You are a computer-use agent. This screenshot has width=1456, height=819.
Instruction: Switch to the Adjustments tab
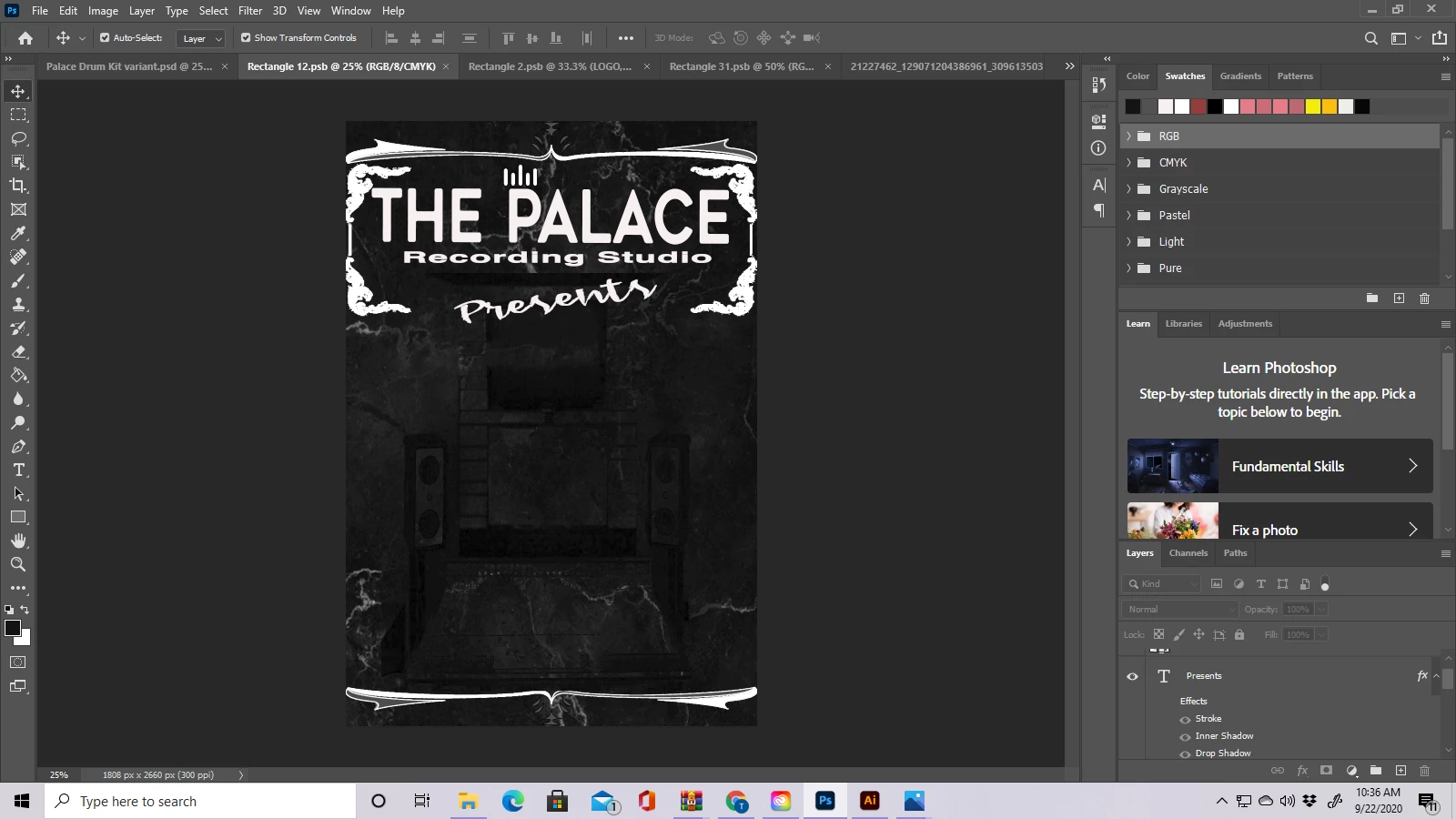point(1245,324)
